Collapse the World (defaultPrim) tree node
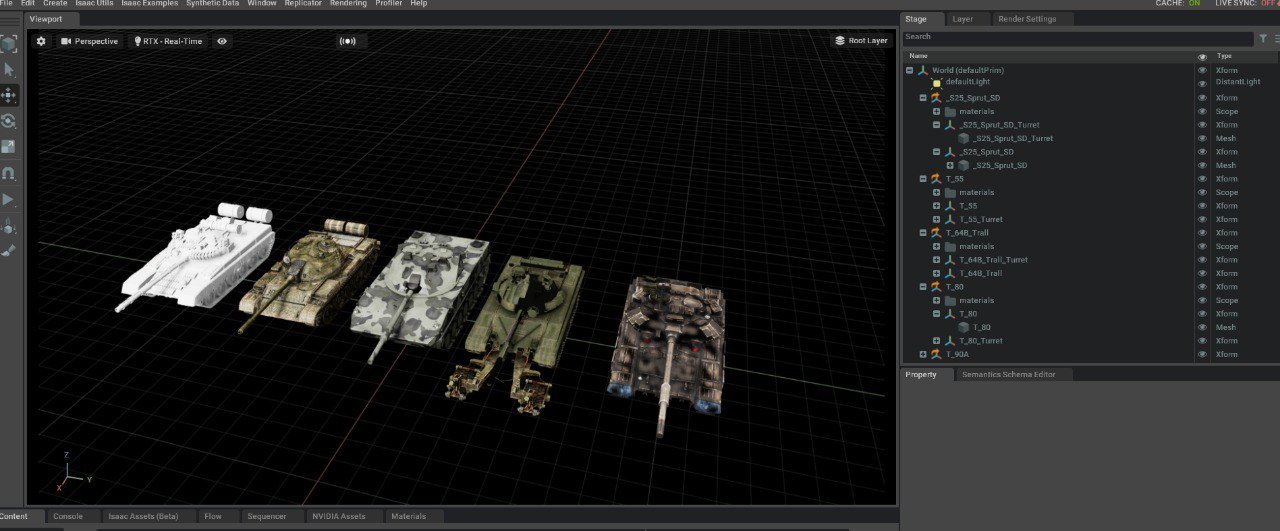1280x531 pixels. 909,71
